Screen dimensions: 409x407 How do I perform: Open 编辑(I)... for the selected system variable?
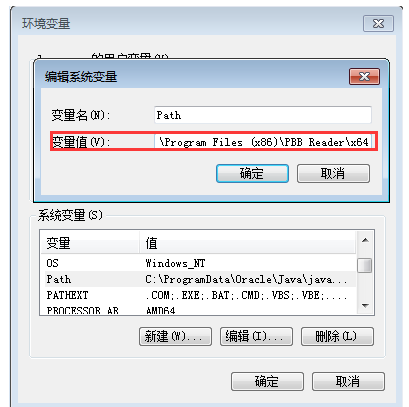click(256, 336)
